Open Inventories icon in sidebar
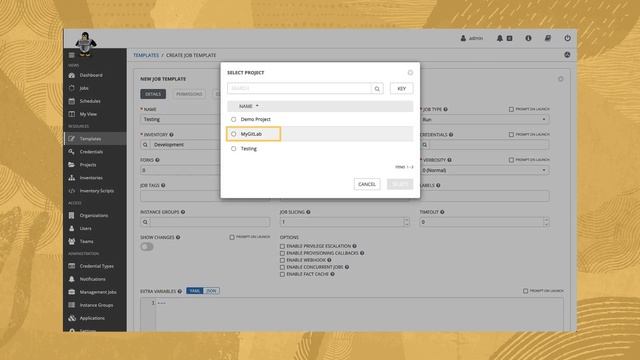 point(72,178)
